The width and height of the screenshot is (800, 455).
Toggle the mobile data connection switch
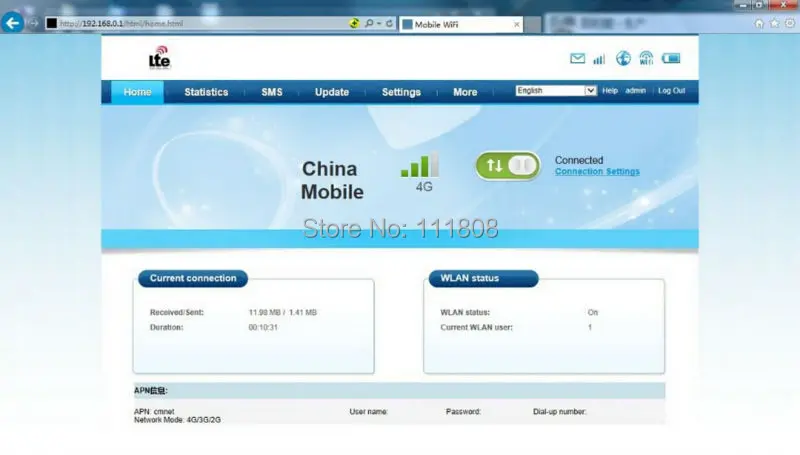coord(508,165)
